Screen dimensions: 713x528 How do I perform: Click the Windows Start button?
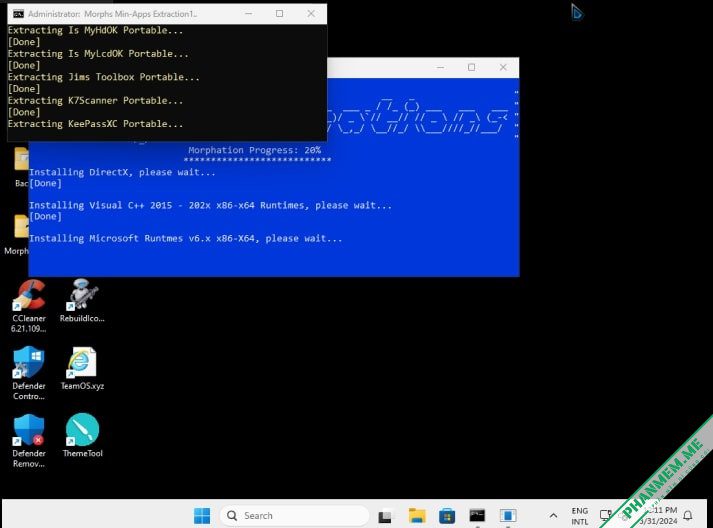(202, 516)
